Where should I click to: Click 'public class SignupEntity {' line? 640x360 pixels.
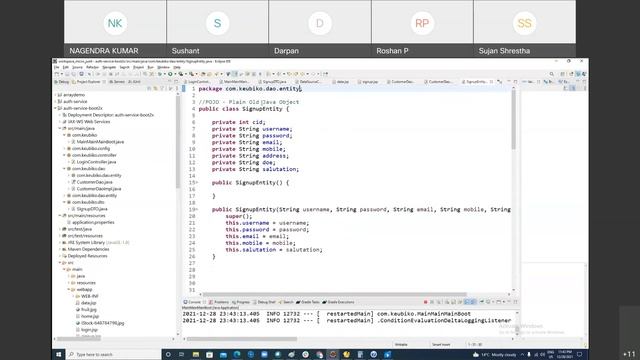tap(244, 109)
